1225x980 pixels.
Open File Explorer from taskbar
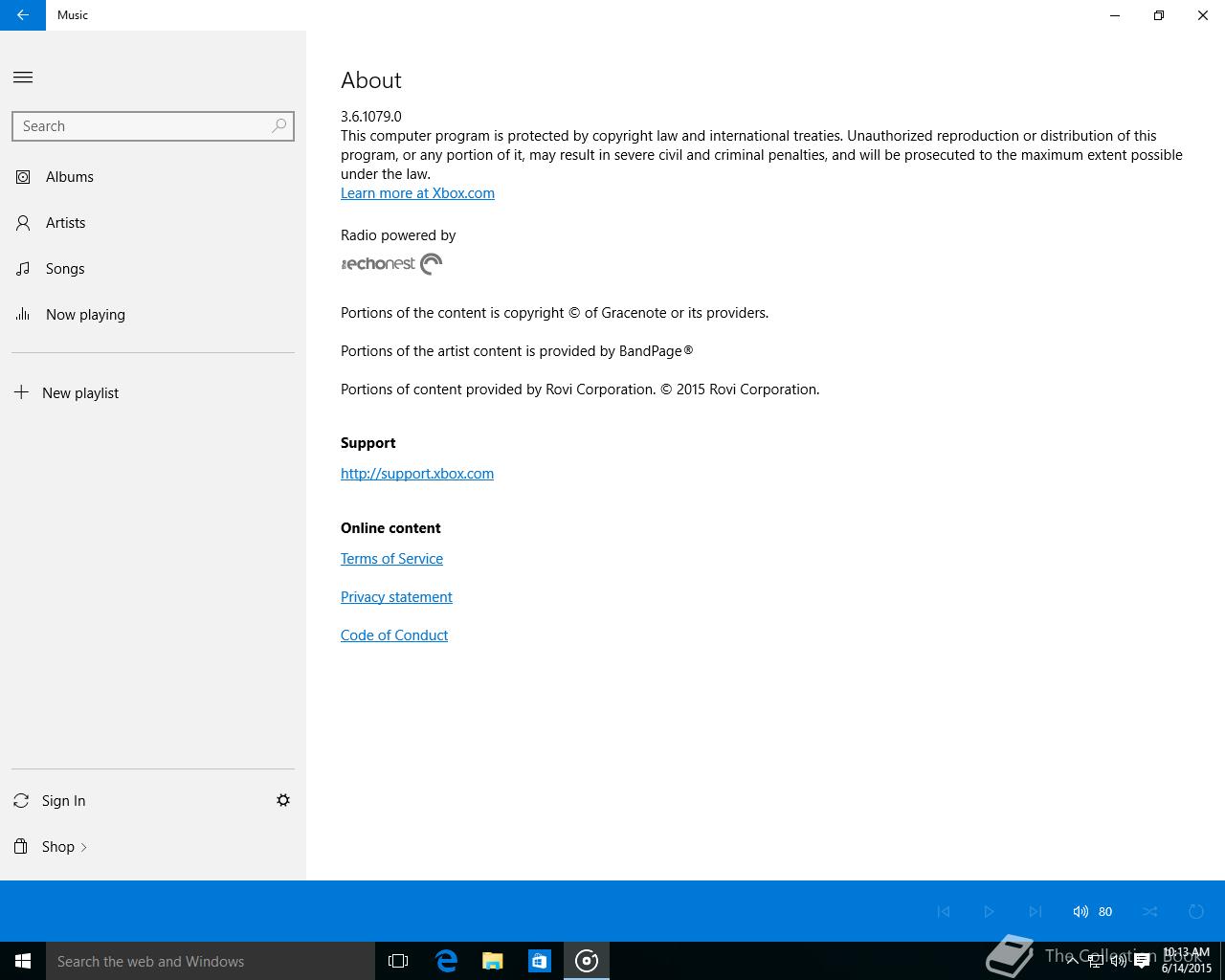493,961
